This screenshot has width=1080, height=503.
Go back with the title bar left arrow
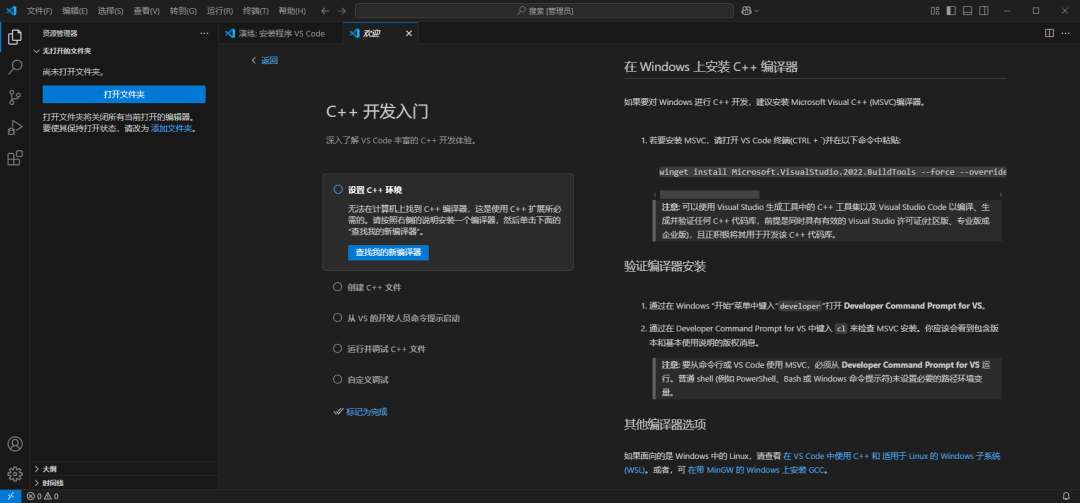(x=325, y=11)
